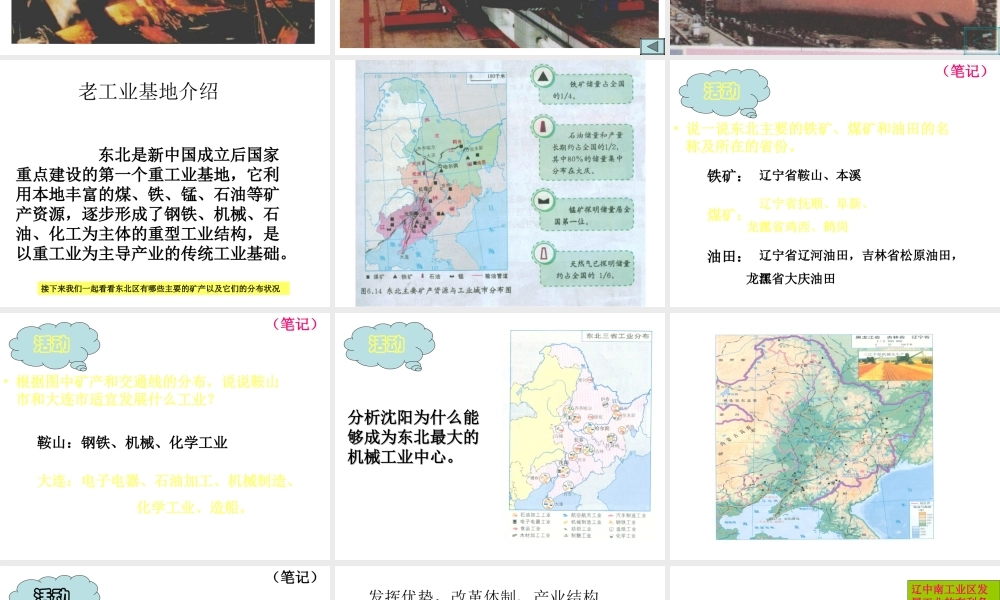Open the 发挥优势、改革体制 slide at the bottom
Screen dimensions: 1000x600
(500, 583)
